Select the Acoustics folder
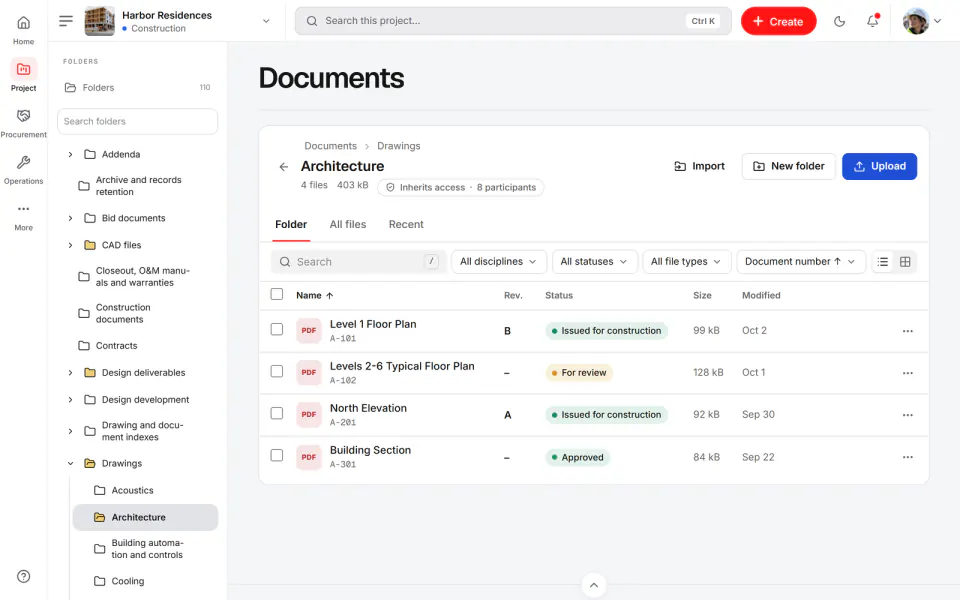Image resolution: width=960 pixels, height=600 pixels. 144,490
